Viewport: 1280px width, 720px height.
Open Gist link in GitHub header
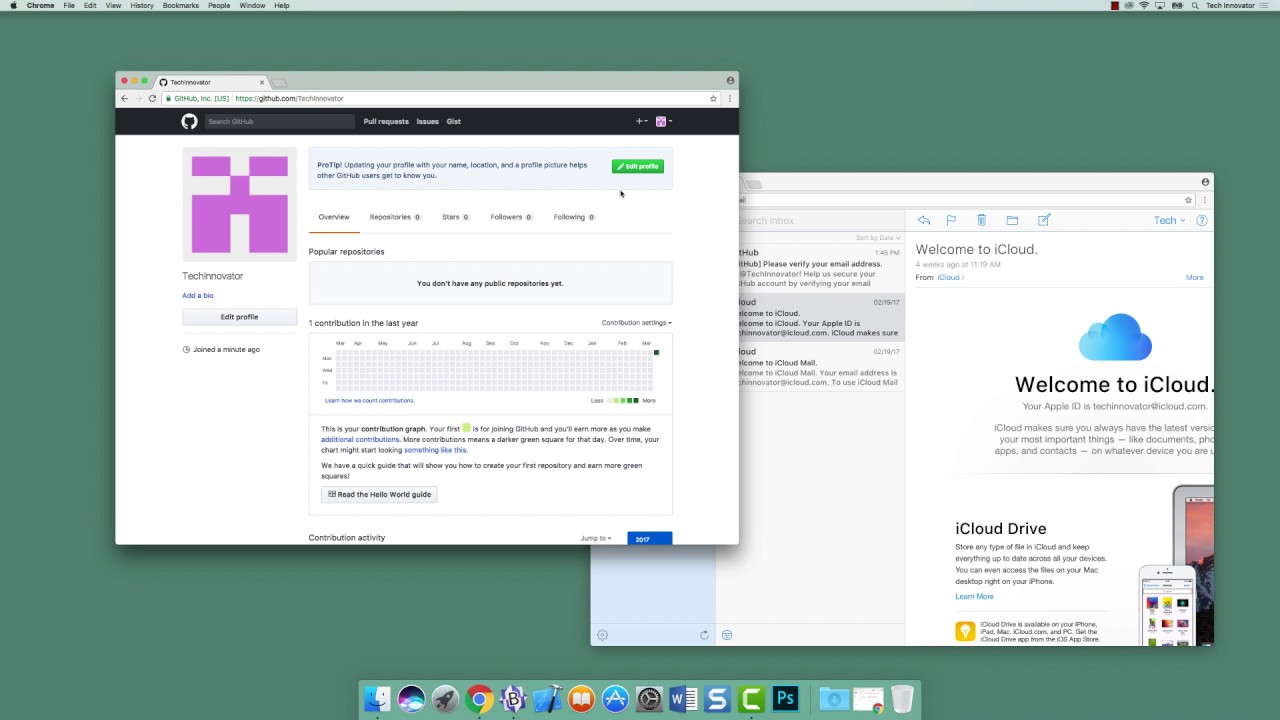click(454, 121)
